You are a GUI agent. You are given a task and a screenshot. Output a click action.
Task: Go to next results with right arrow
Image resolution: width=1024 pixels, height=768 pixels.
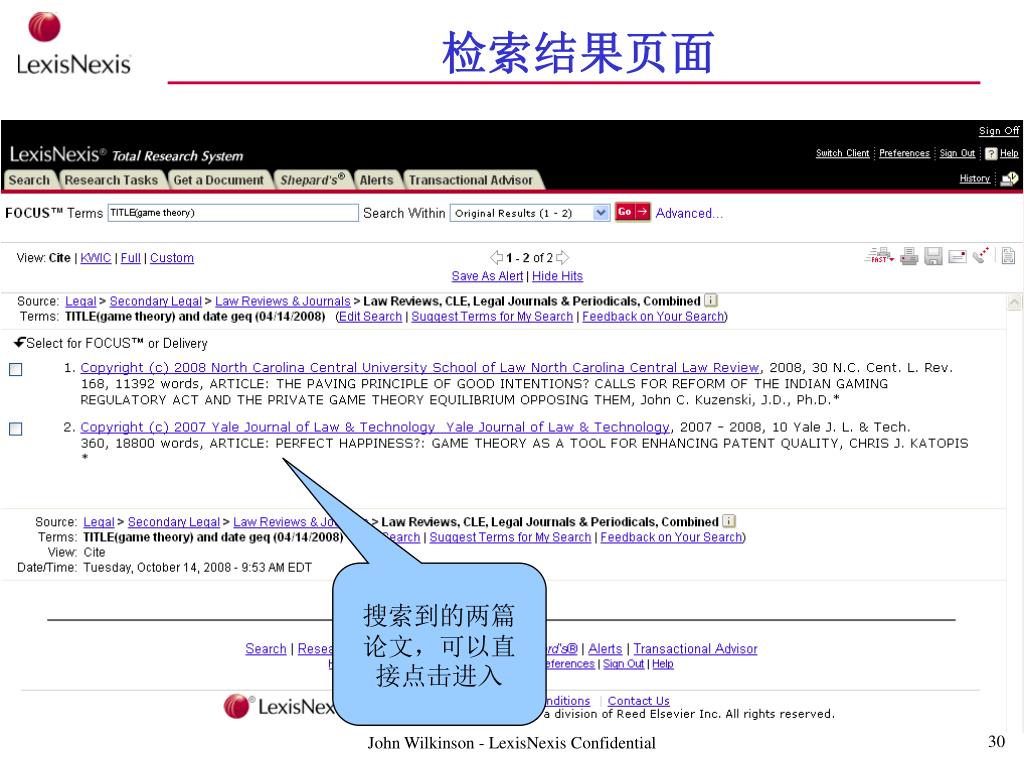click(562, 257)
